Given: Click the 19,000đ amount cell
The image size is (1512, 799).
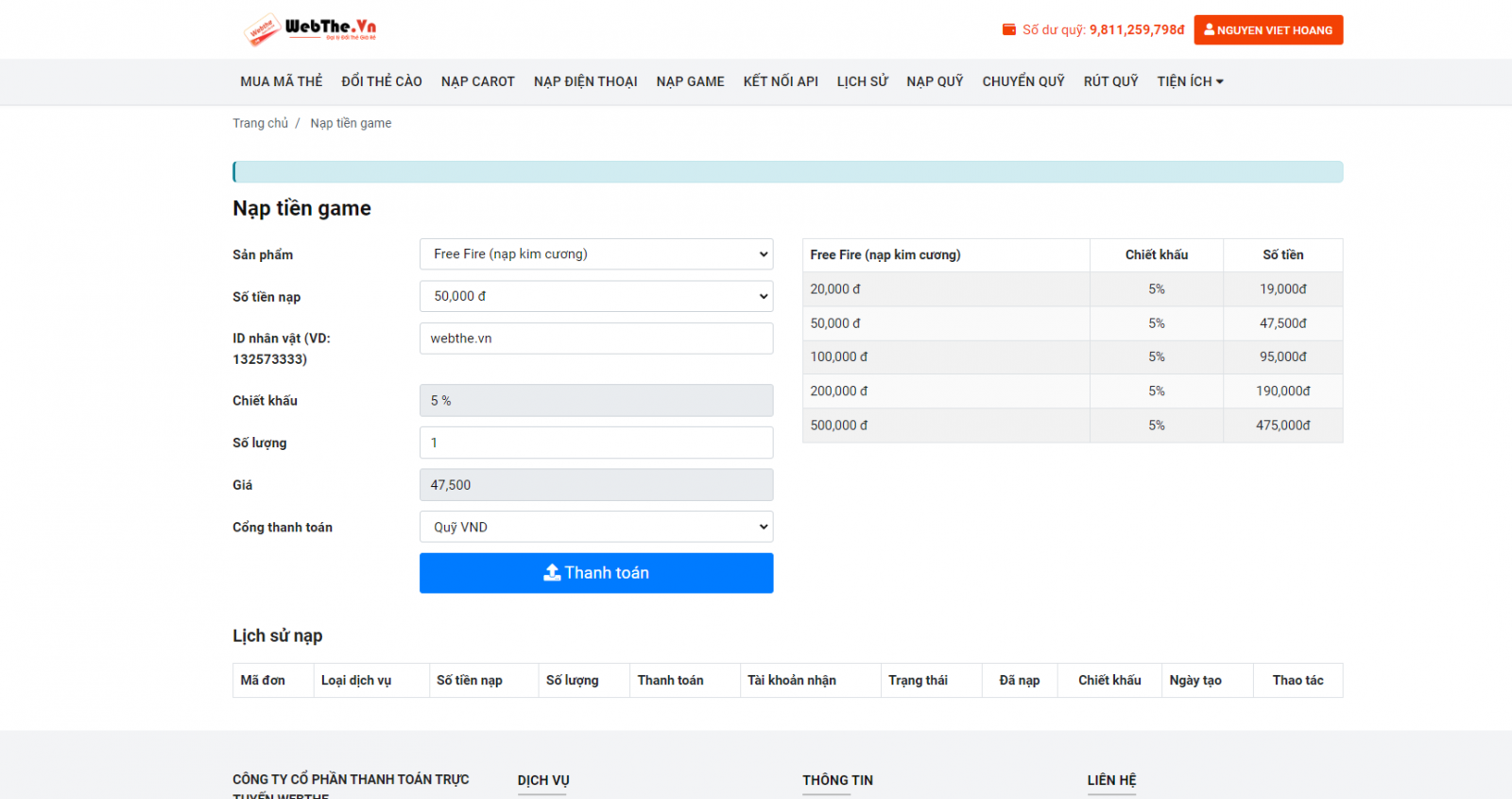Looking at the screenshot, I should point(1282,289).
